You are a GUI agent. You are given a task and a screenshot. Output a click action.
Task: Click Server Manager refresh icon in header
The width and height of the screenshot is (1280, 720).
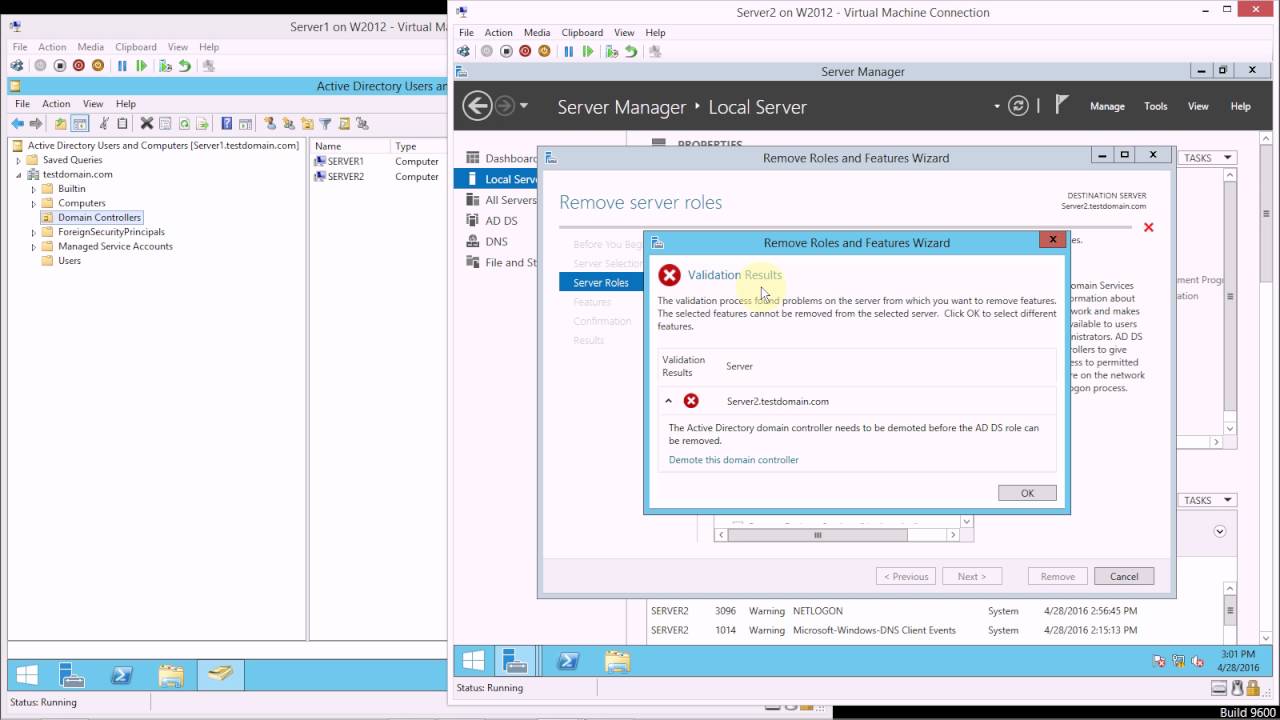(1018, 106)
